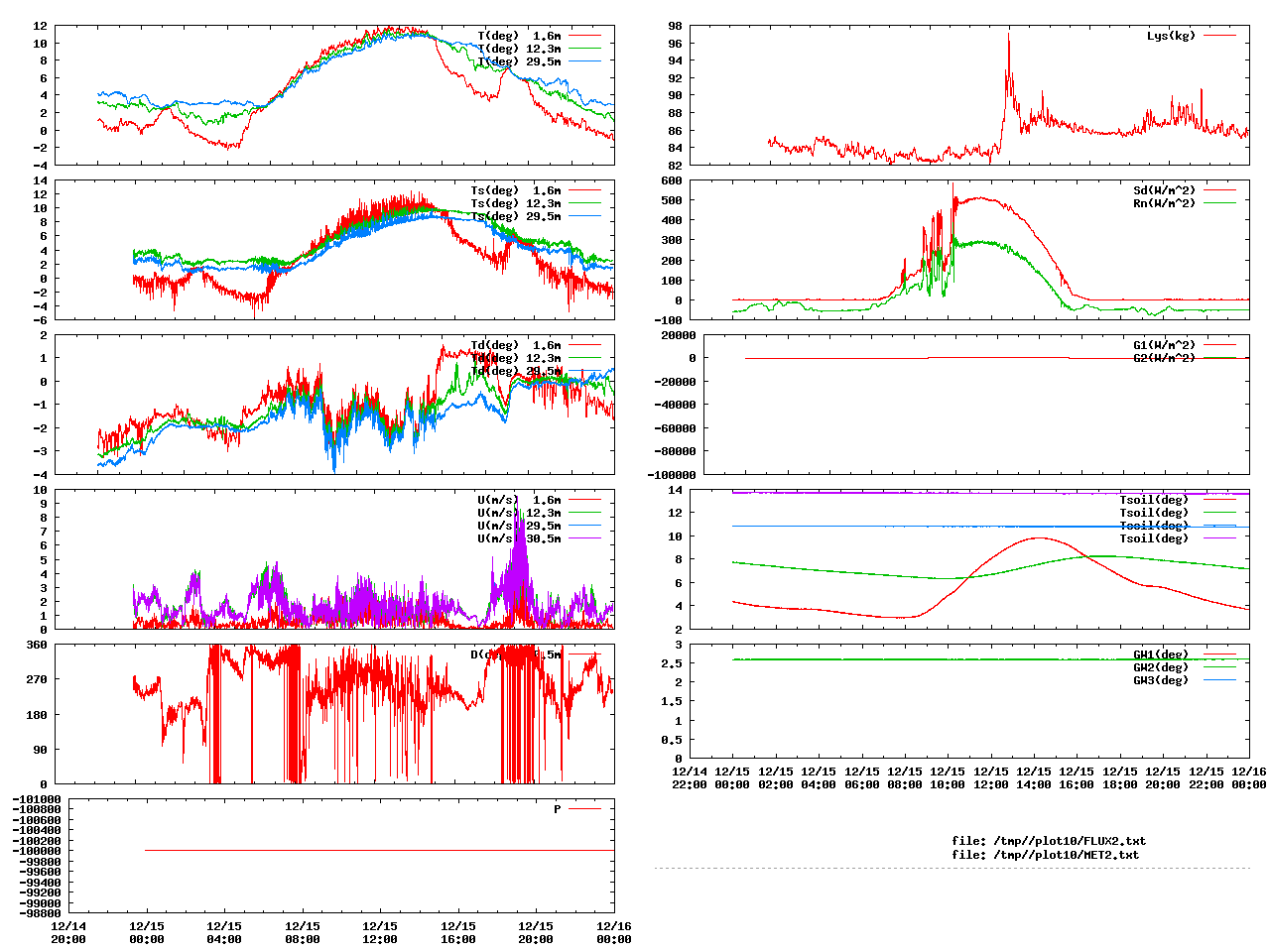
Task: Click the '600' tick on radiation plot axis
Action: point(672,180)
